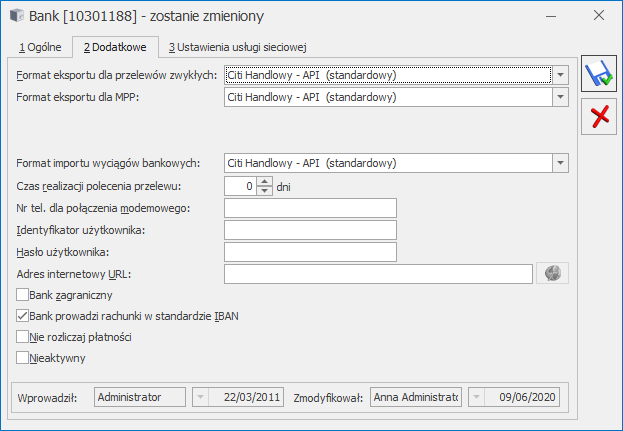
Task: Increase Czas realizacji polecenia przelewu value
Action: [x=265, y=181]
